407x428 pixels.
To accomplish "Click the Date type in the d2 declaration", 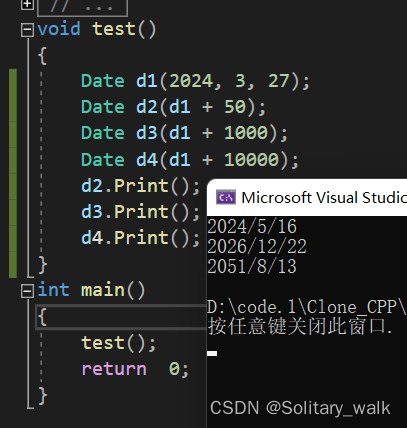I will click(x=103, y=107).
